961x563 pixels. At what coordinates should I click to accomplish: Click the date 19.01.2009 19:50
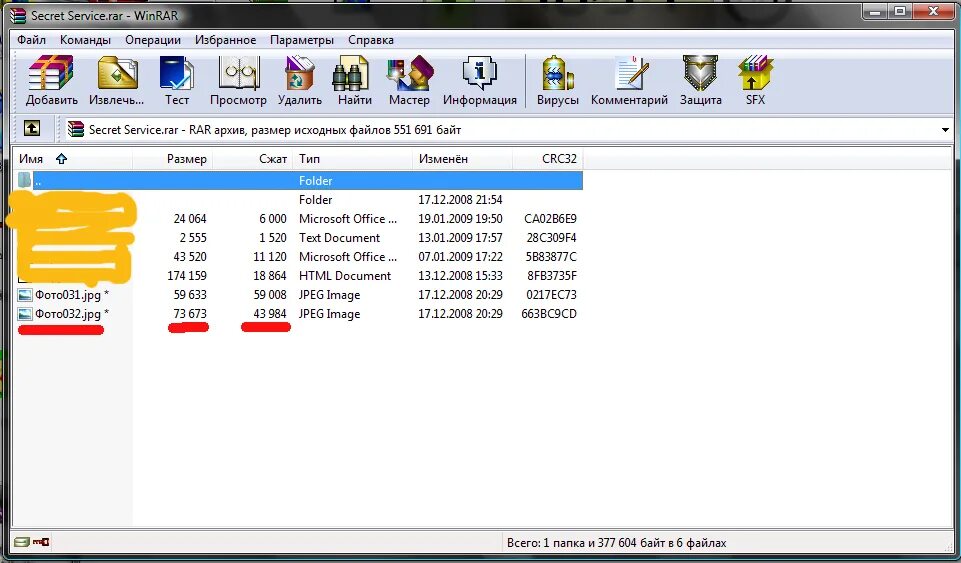tap(460, 219)
